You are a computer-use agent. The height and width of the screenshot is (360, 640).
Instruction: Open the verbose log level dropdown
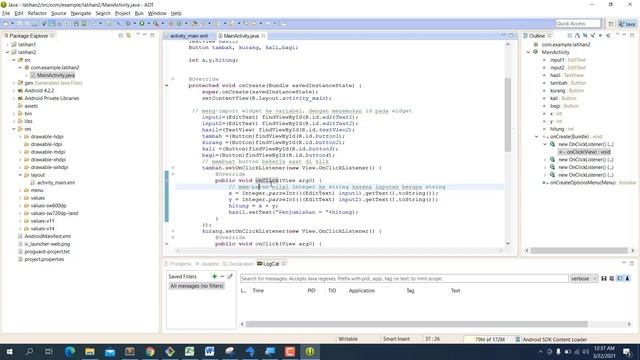(x=584, y=278)
